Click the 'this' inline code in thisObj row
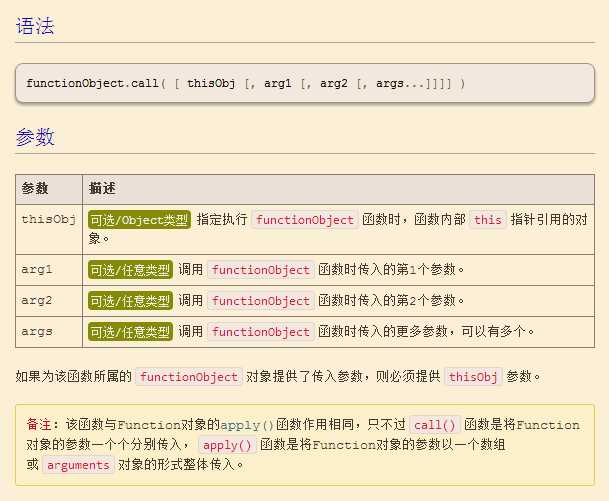The image size is (609, 501). pyautogui.click(x=488, y=220)
